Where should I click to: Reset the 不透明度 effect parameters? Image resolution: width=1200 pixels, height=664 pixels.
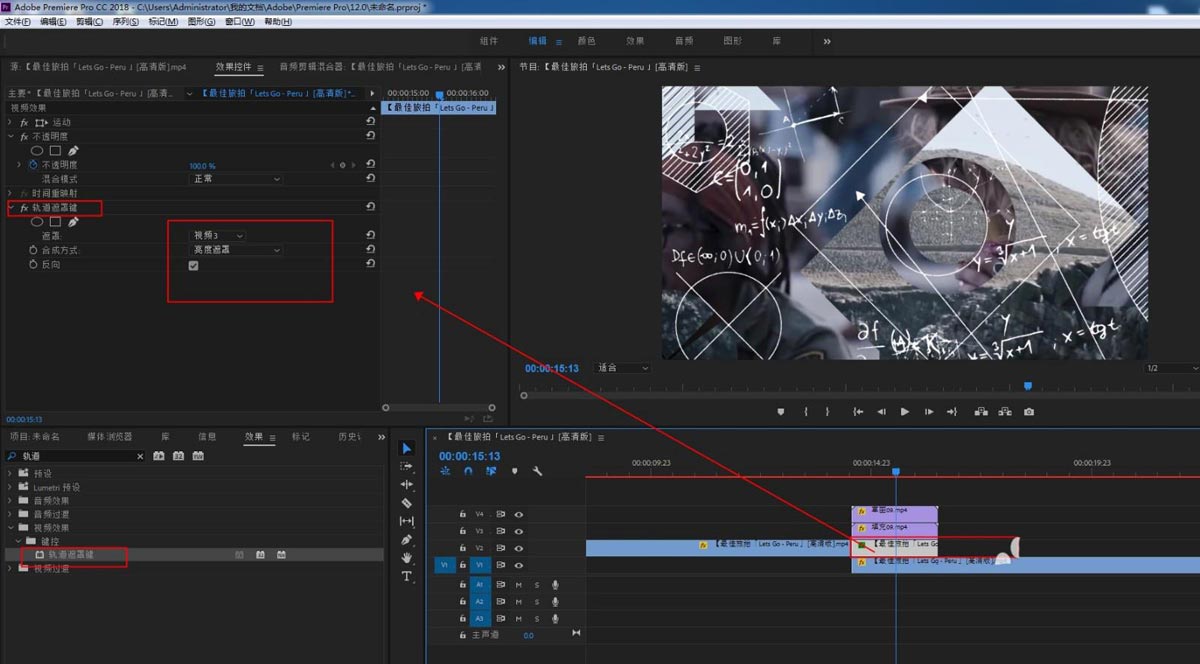[370, 136]
